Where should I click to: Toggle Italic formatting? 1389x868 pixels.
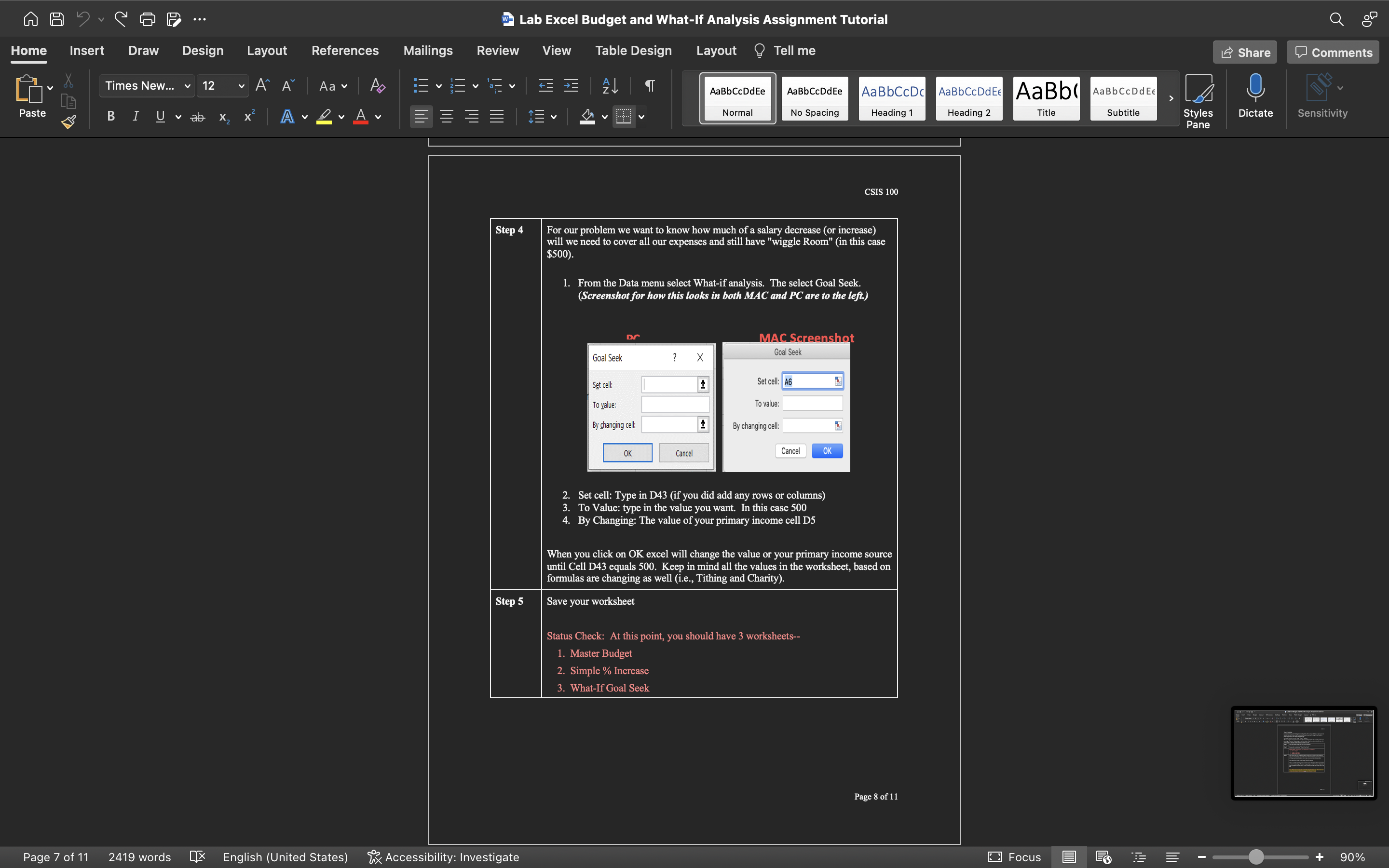tap(136, 117)
